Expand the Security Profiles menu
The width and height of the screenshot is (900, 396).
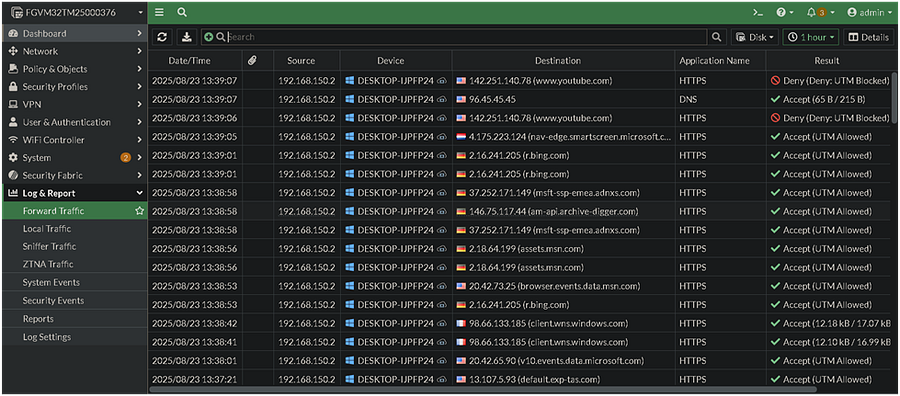click(74, 87)
